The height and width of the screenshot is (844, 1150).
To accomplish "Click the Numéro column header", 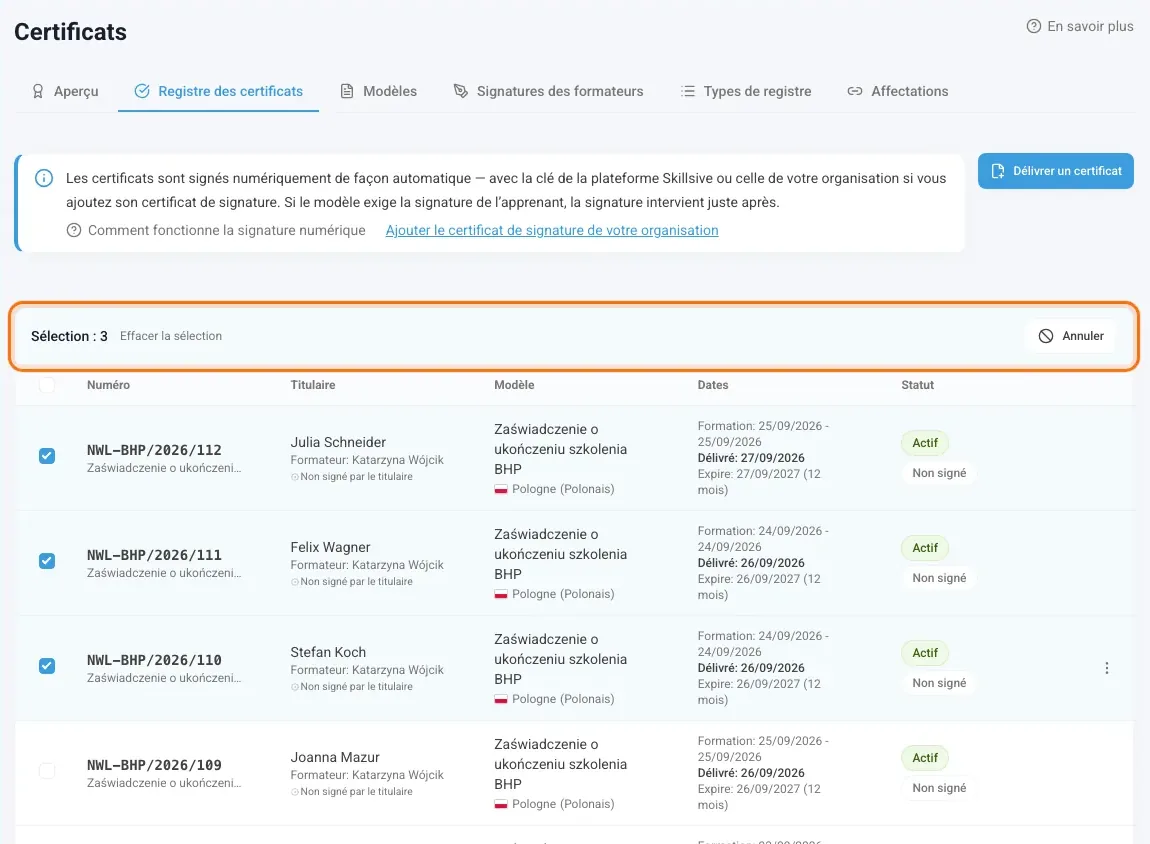I will tap(109, 385).
